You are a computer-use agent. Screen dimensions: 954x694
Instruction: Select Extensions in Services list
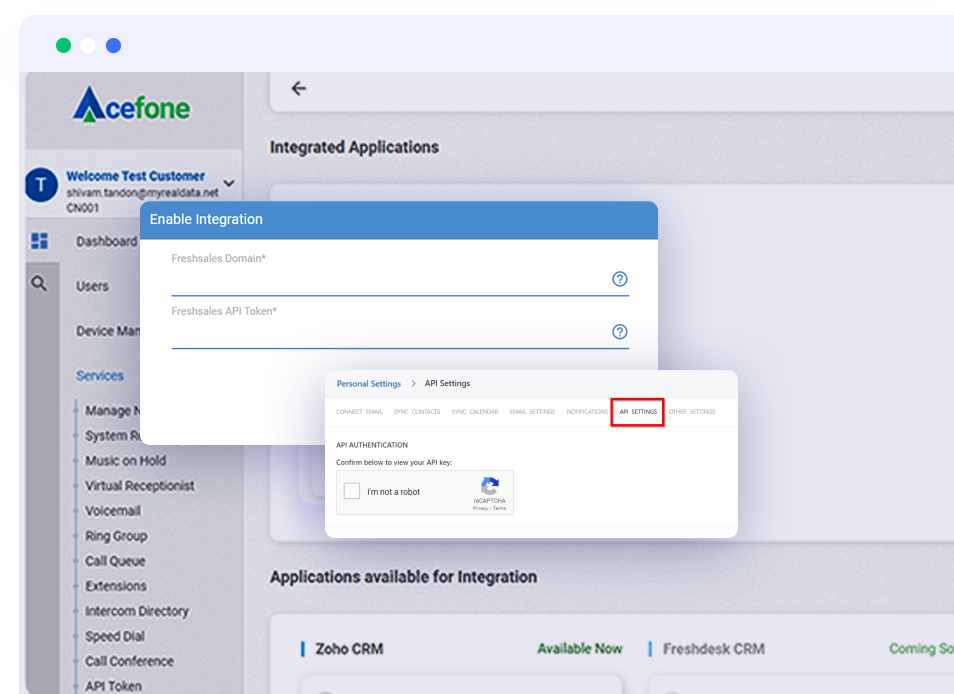(116, 586)
